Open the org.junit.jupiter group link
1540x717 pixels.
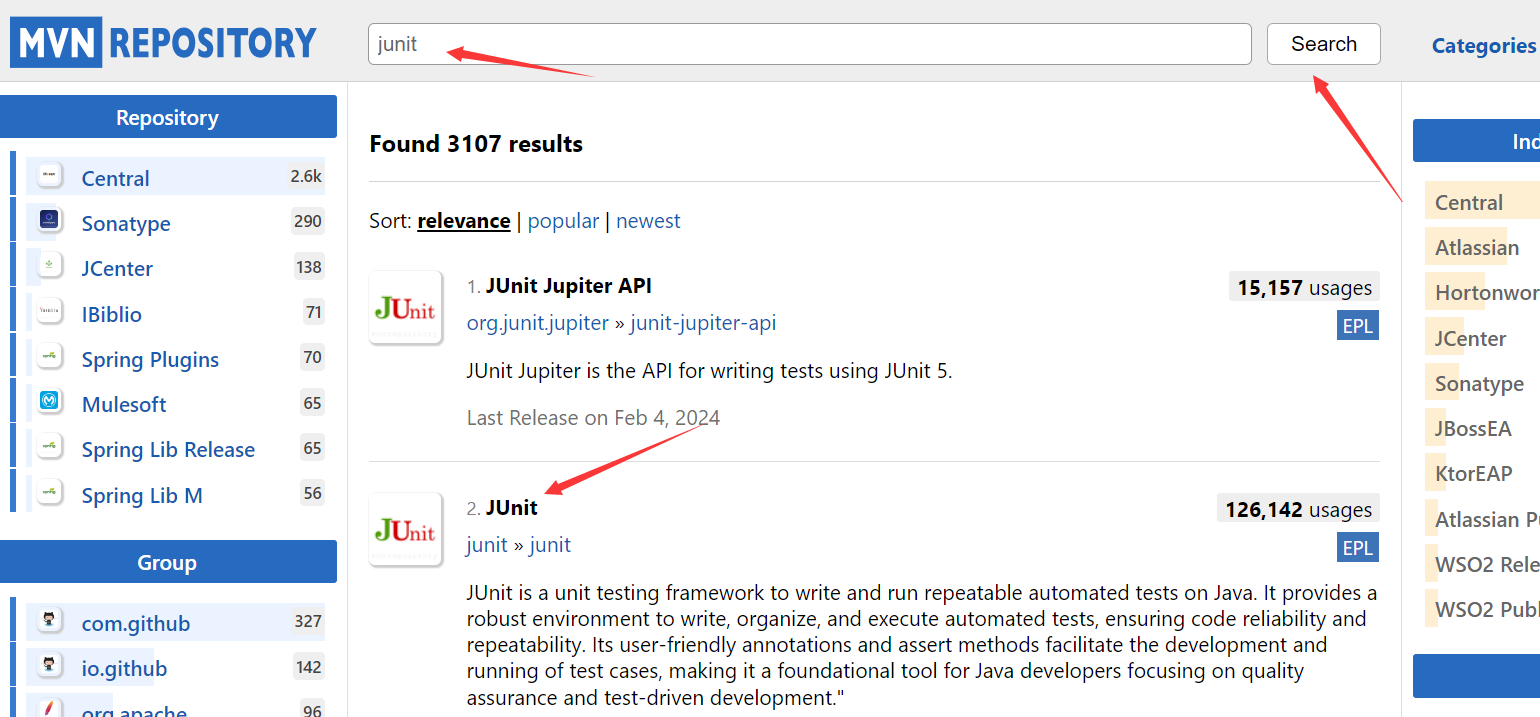(538, 323)
